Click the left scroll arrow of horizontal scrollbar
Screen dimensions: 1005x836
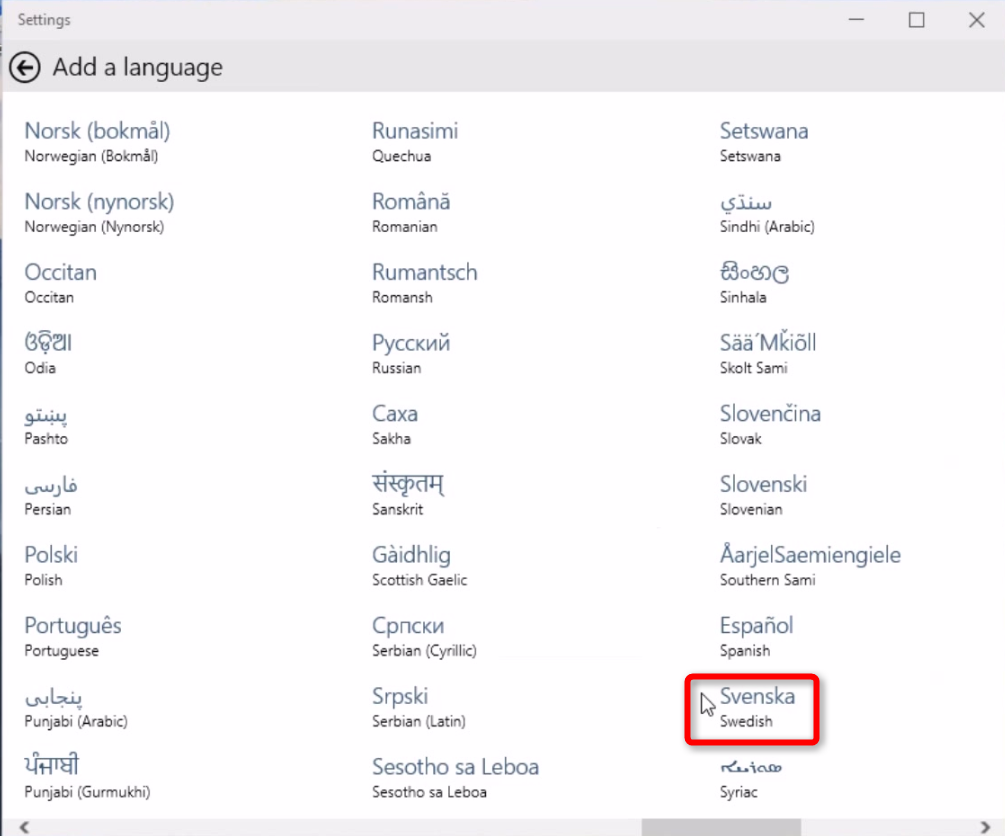[24, 827]
